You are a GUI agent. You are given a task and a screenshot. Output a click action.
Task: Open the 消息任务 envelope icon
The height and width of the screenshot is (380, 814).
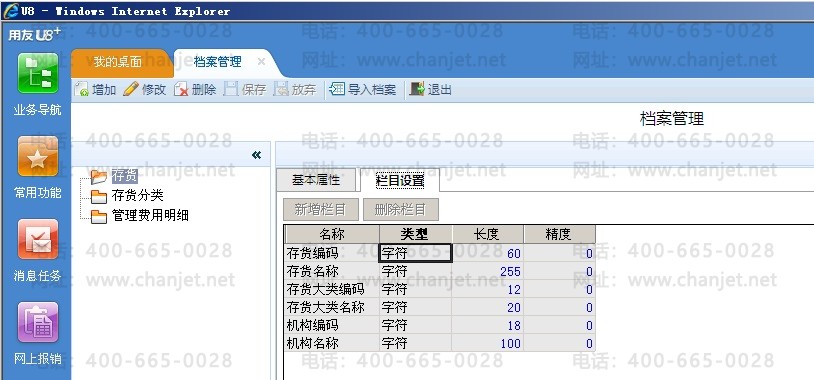pos(38,239)
